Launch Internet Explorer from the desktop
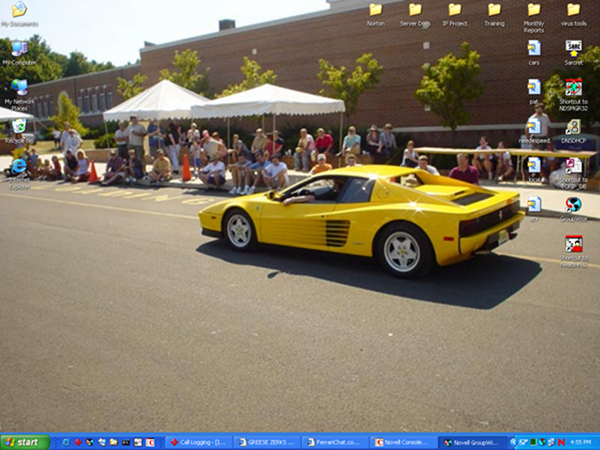Image resolution: width=600 pixels, height=450 pixels. coord(19,173)
